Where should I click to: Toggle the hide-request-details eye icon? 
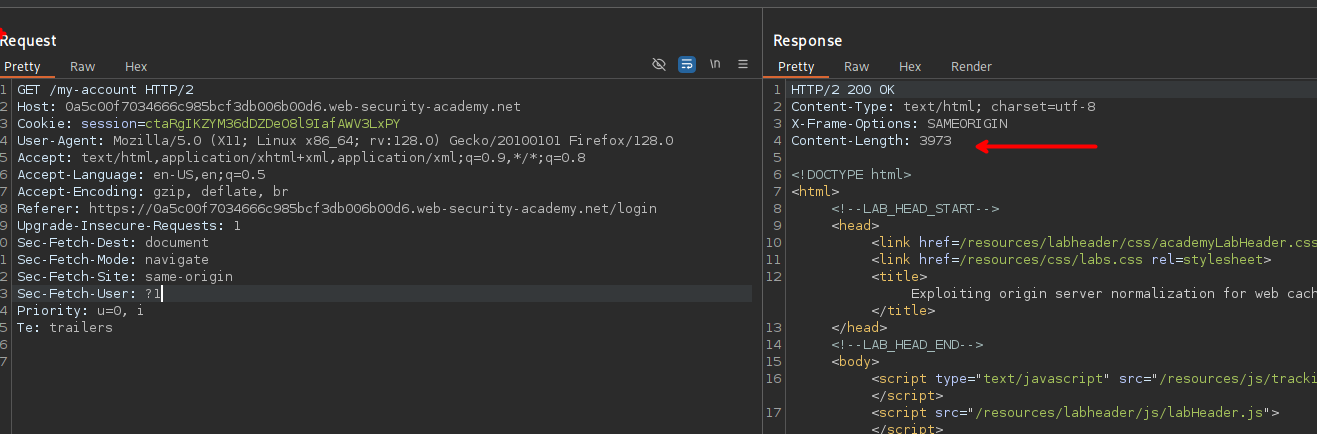pos(658,64)
